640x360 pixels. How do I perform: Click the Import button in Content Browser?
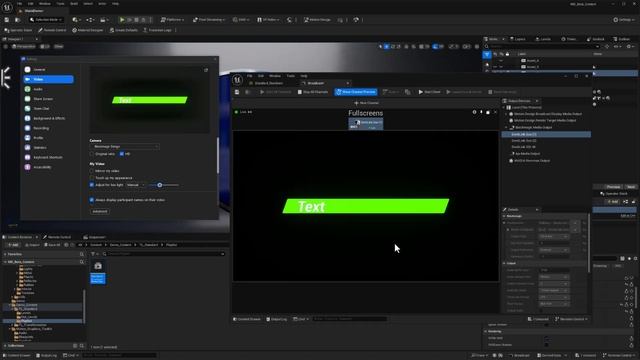click(32, 245)
